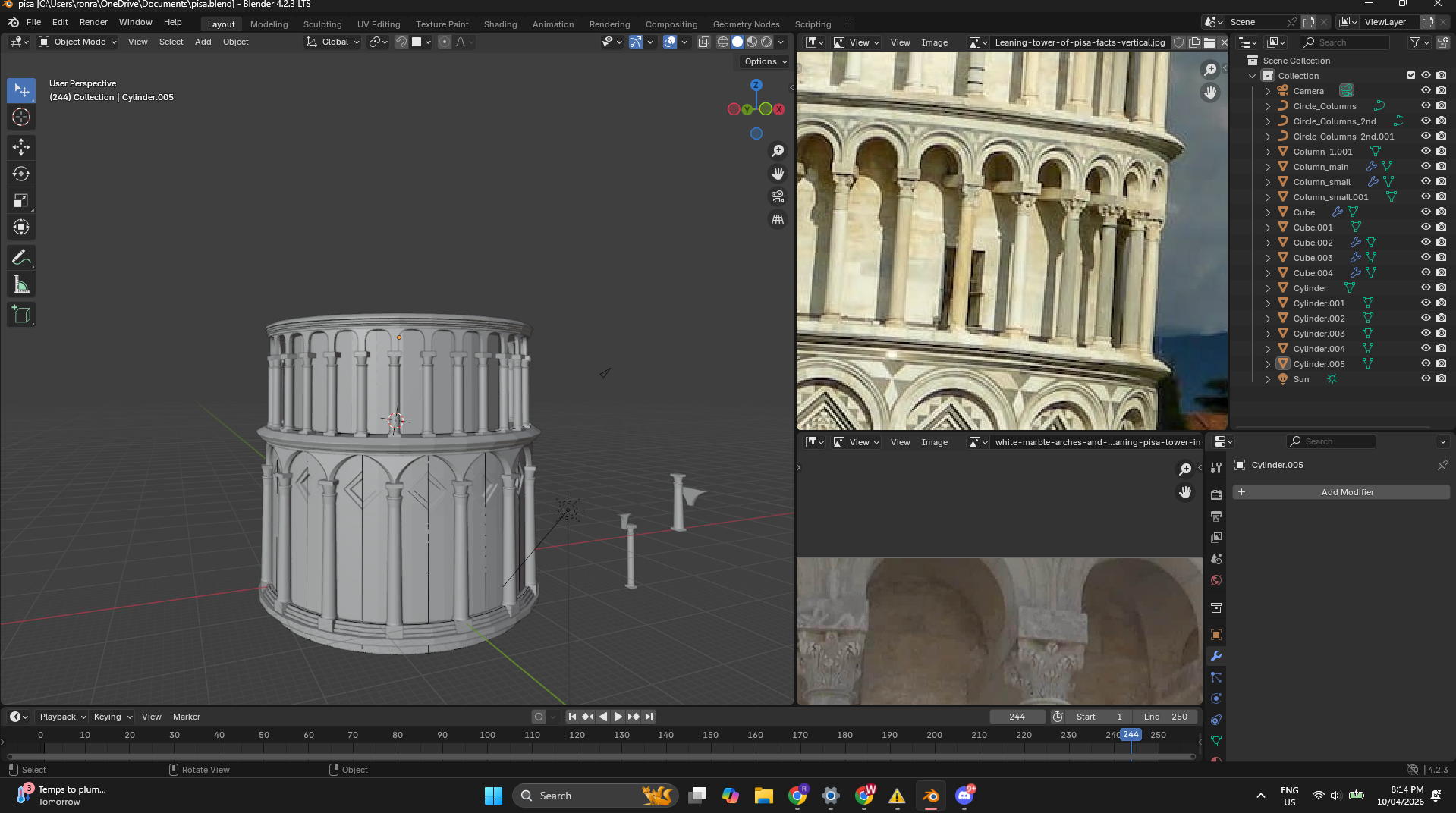Switch to the Geometry Nodes workspace tab
The width and height of the screenshot is (1456, 813).
[747, 24]
